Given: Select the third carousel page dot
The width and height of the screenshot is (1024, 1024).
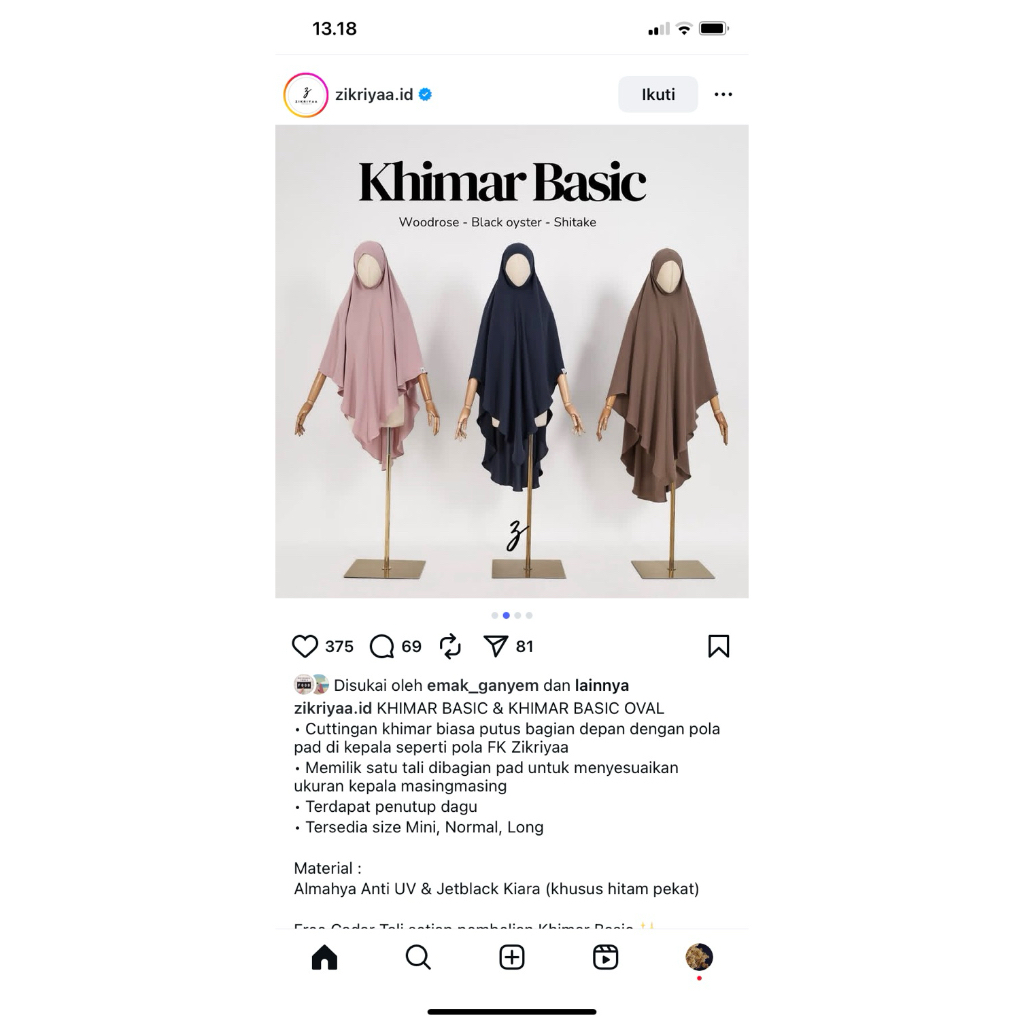Looking at the screenshot, I should coord(517,615).
